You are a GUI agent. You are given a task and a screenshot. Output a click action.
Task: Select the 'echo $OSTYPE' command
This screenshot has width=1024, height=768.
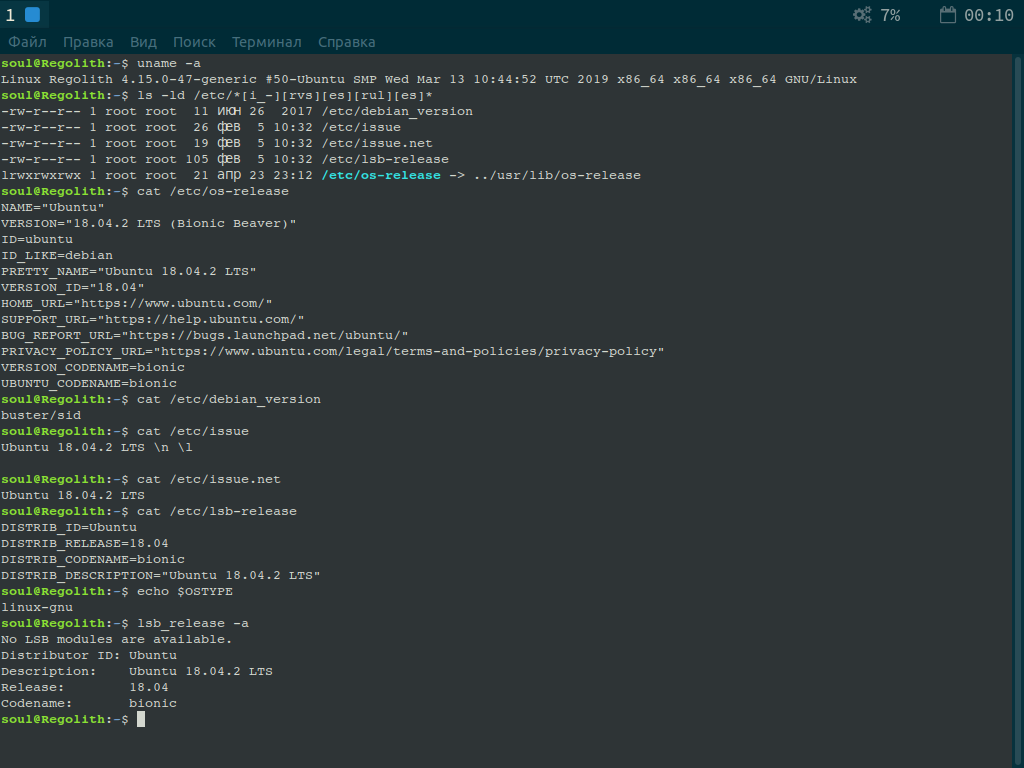click(x=185, y=592)
